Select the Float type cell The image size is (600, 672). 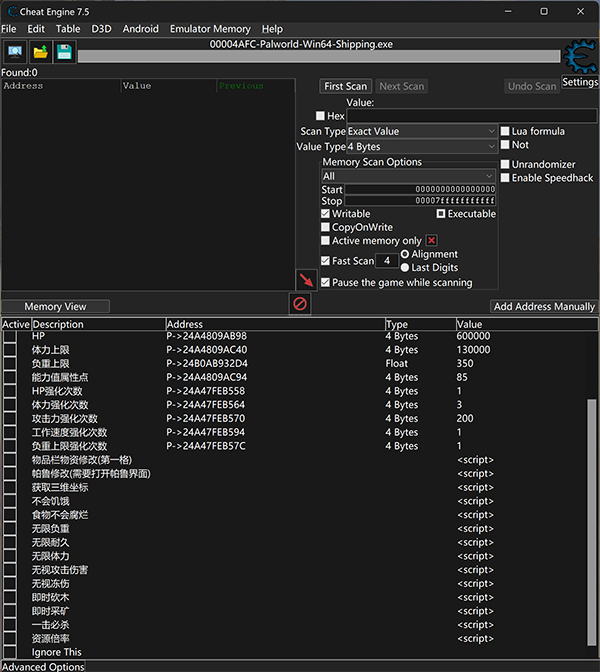click(396, 363)
